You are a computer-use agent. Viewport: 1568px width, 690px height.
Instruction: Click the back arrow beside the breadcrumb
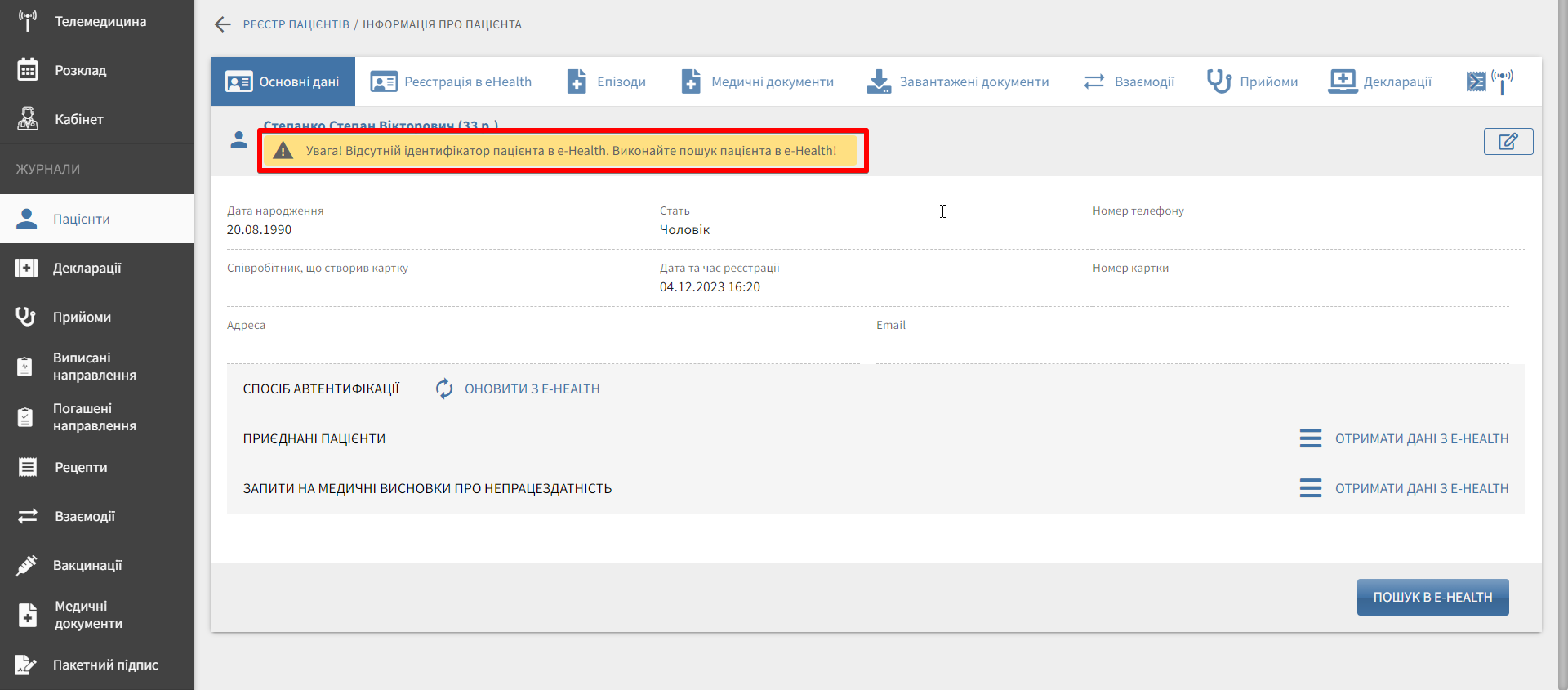[x=223, y=24]
